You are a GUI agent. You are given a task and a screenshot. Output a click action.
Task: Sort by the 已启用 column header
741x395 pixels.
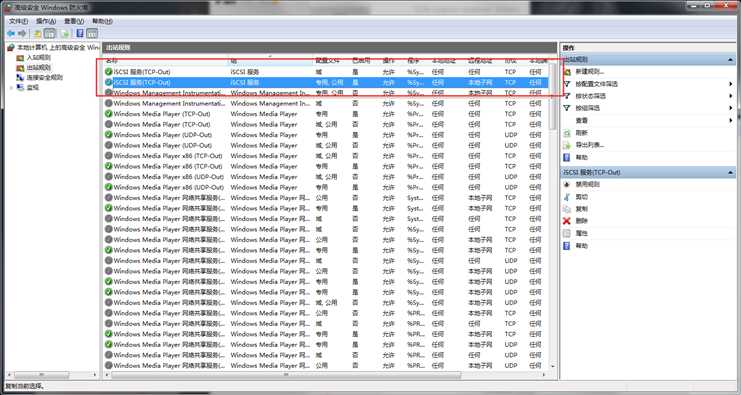pyautogui.click(x=361, y=61)
